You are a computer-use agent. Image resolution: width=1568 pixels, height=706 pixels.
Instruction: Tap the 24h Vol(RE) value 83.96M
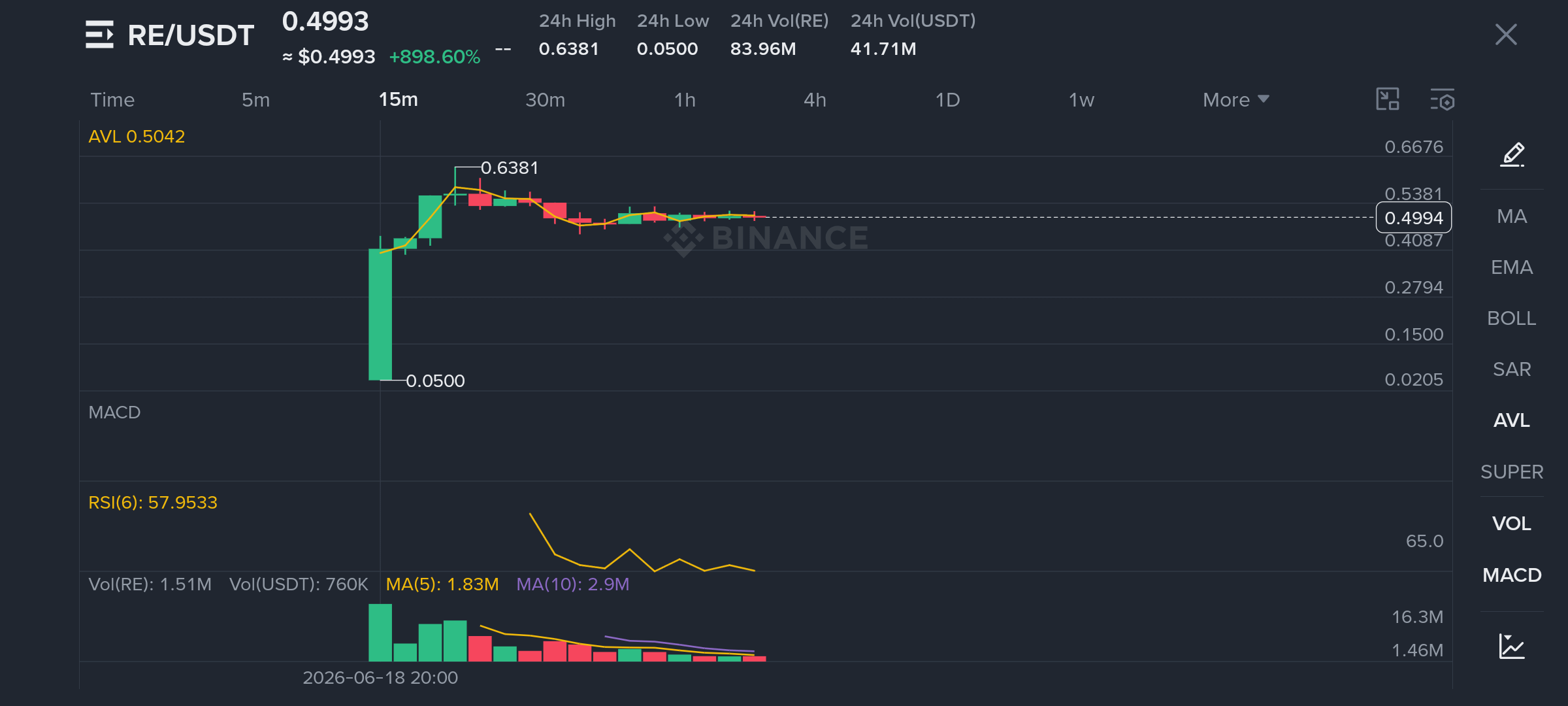click(x=763, y=49)
